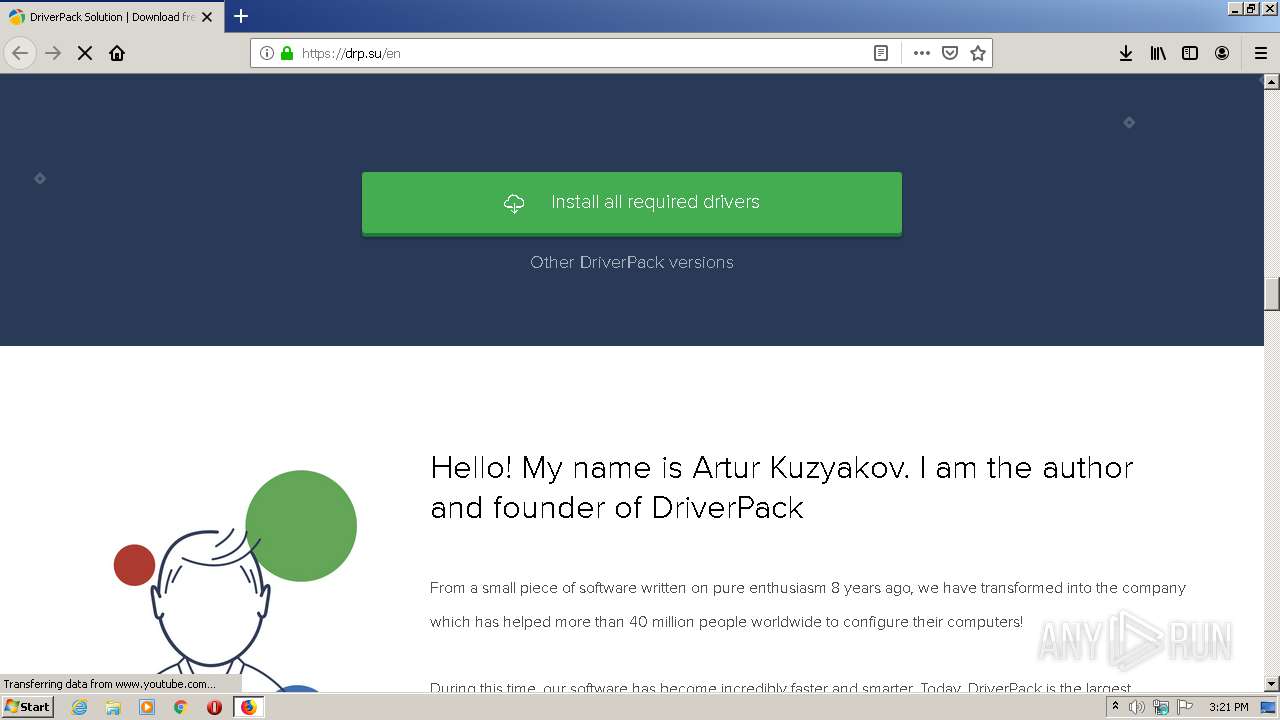Click the page scrollbar thumb
Viewport: 1280px width, 720px height.
click(1272, 294)
